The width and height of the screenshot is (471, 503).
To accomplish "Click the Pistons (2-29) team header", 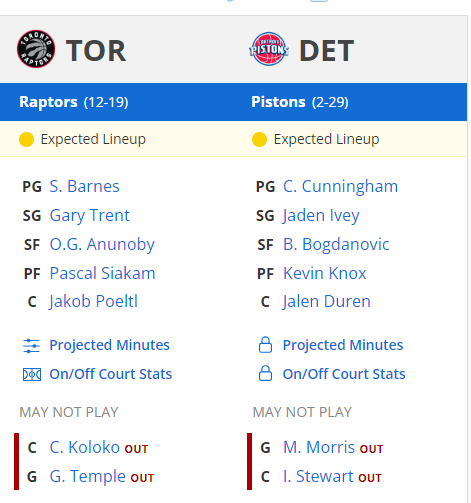I will coord(300,102).
